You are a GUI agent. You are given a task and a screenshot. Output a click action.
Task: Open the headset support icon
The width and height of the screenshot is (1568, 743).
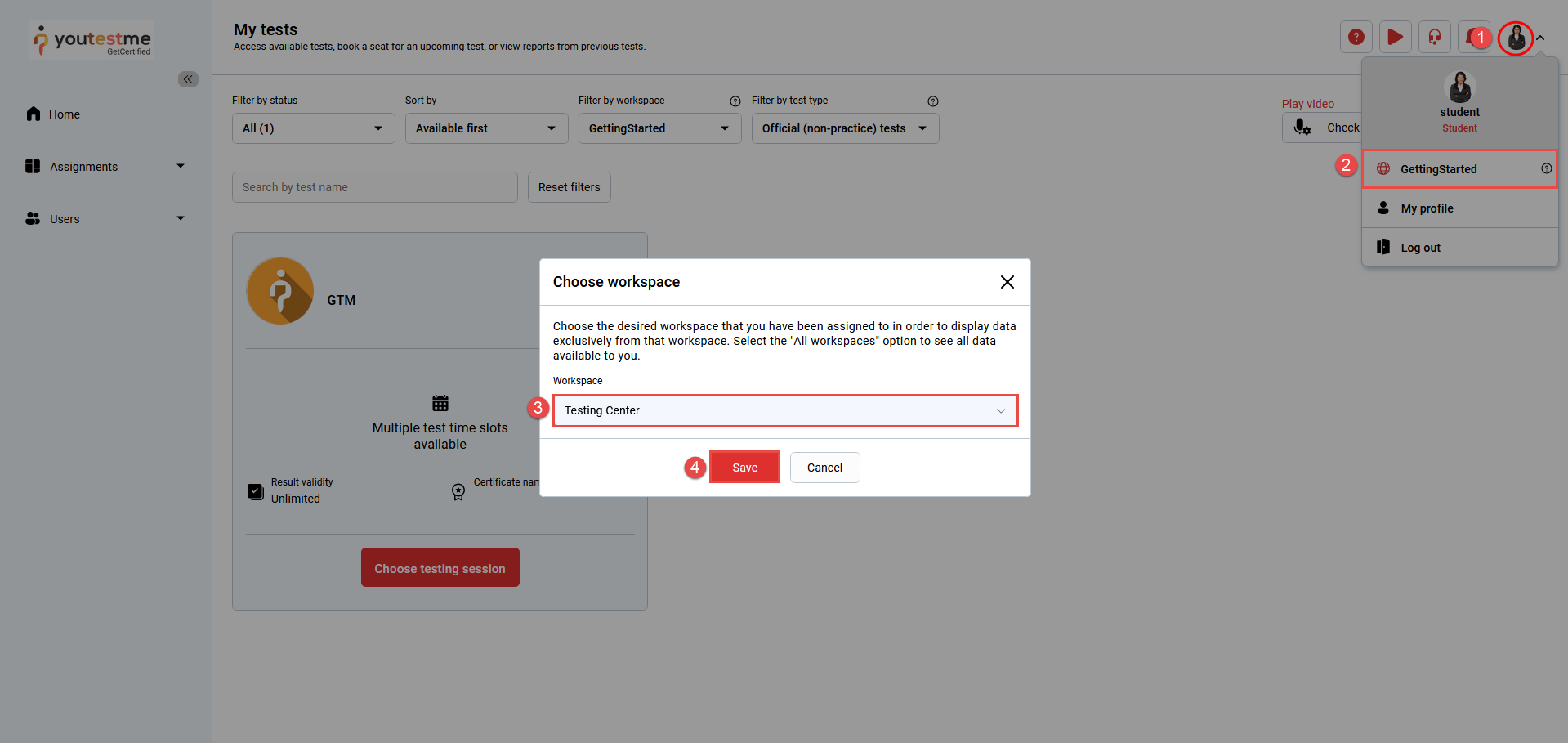tap(1434, 37)
